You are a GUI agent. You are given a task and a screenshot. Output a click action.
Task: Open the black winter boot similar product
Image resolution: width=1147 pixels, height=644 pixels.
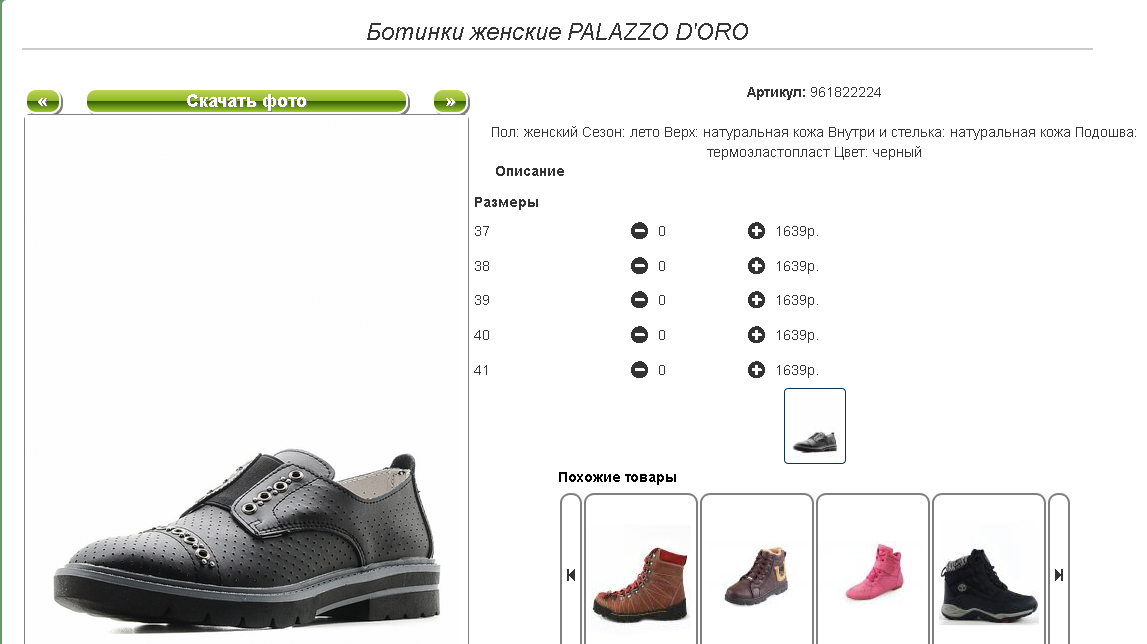(989, 574)
